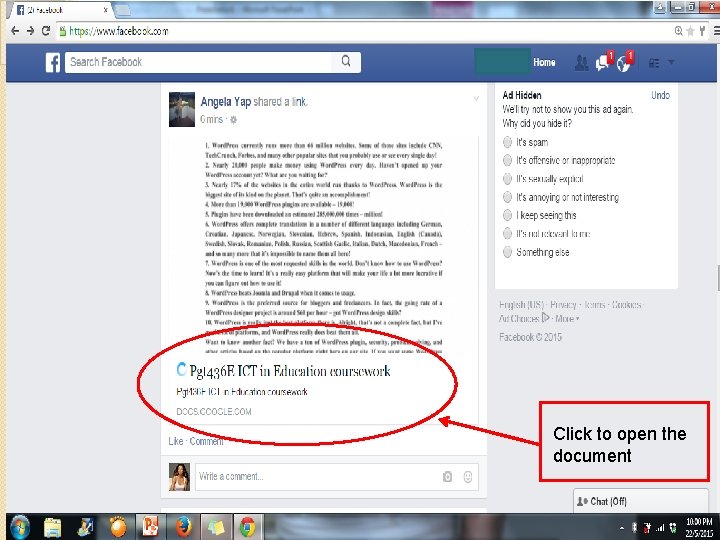Viewport: 720px width, 540px height.
Task: Click the blurred profile name button
Action: (x=502, y=61)
